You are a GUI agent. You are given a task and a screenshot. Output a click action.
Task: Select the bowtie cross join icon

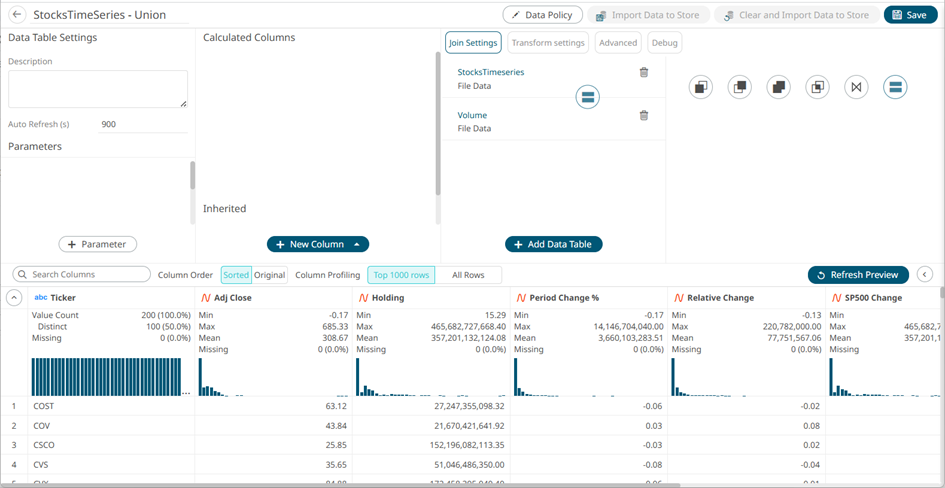856,87
